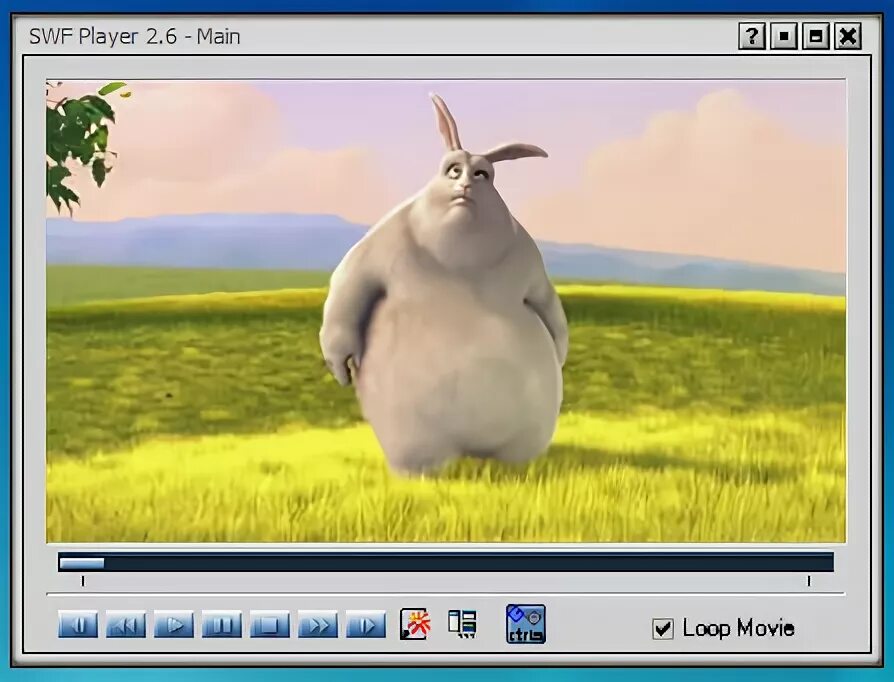Viewport: 894px width, 682px height.
Task: Pause the movie
Action: tap(222, 625)
